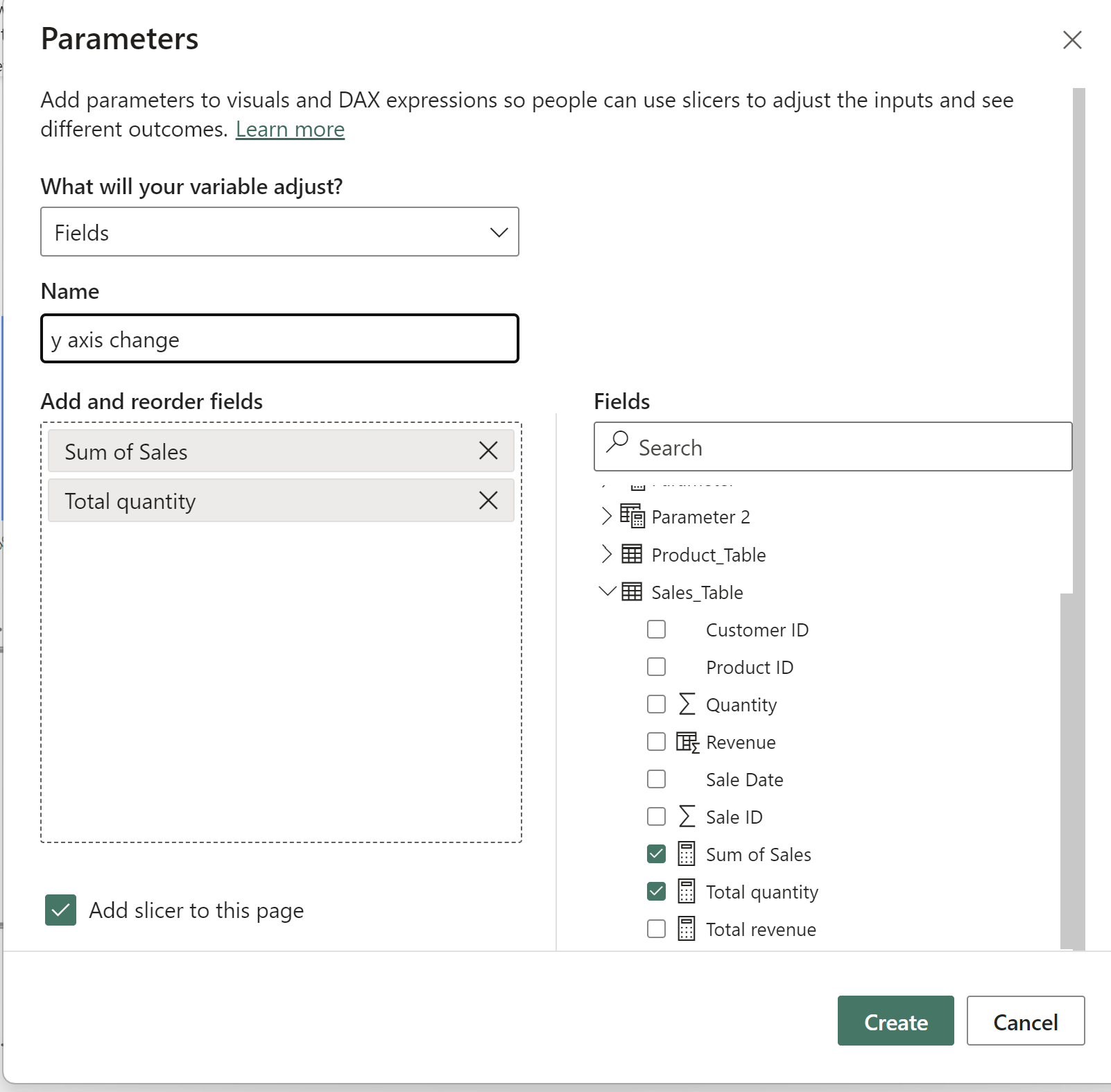The width and height of the screenshot is (1111, 1092).
Task: Expand the Product_Table tree node
Action: (607, 554)
